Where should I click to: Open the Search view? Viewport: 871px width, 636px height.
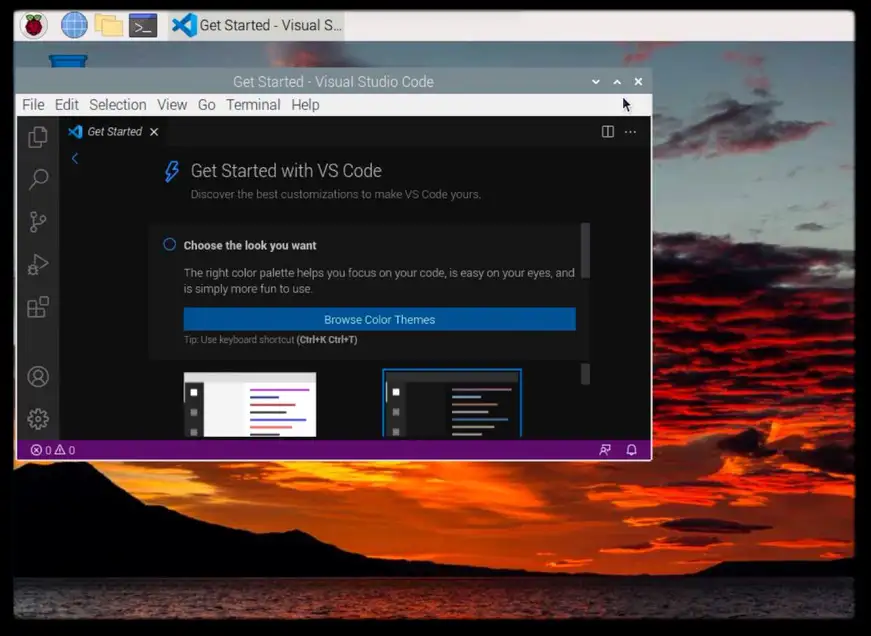[x=37, y=178]
